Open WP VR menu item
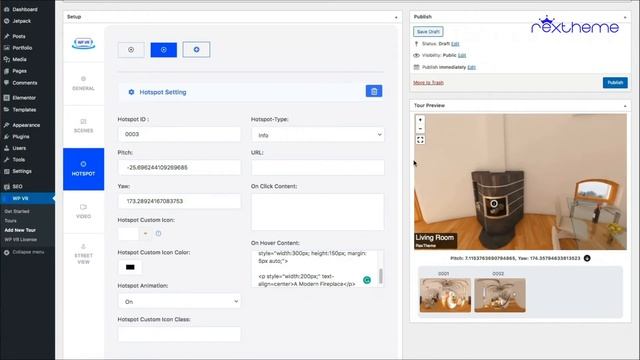The width and height of the screenshot is (640, 360). point(27,198)
